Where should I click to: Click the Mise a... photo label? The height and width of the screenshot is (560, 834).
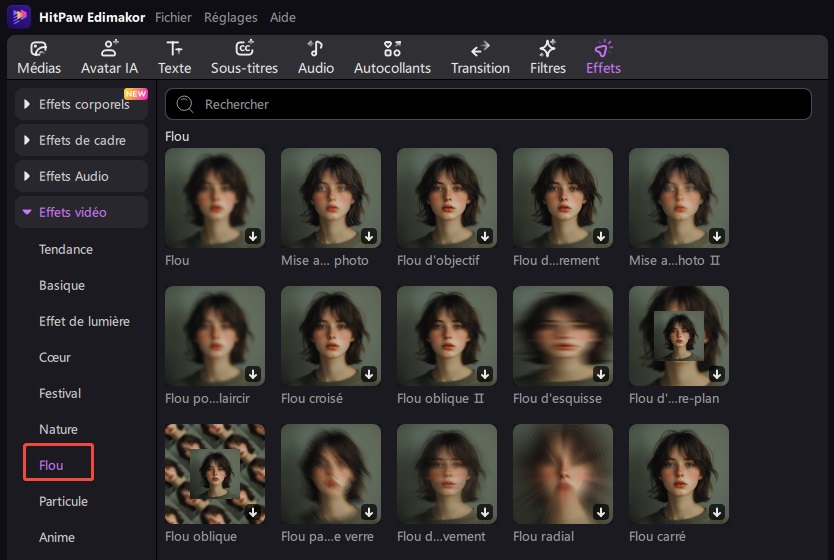click(324, 261)
